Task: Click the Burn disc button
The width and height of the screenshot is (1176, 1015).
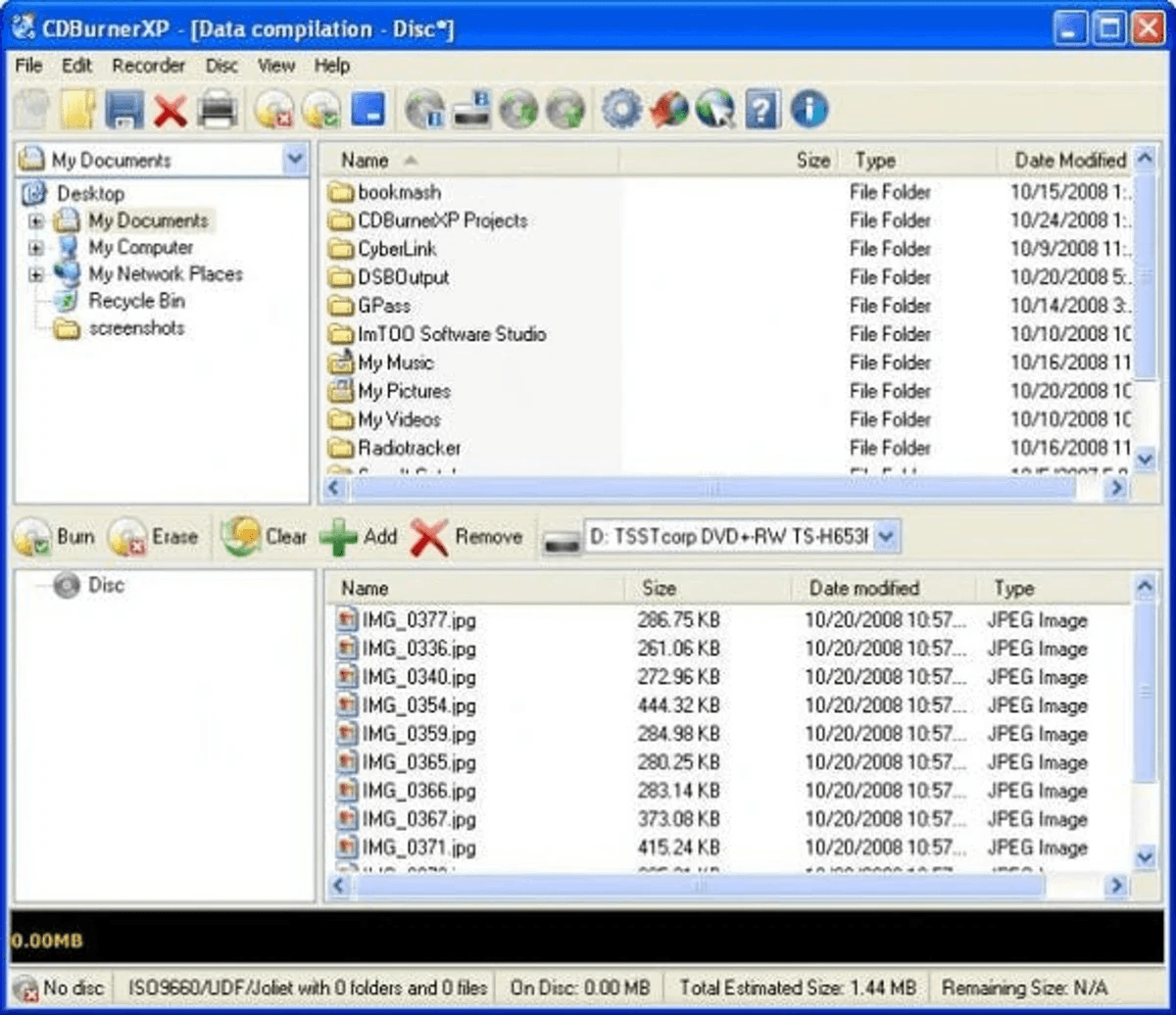Action: tap(56, 537)
